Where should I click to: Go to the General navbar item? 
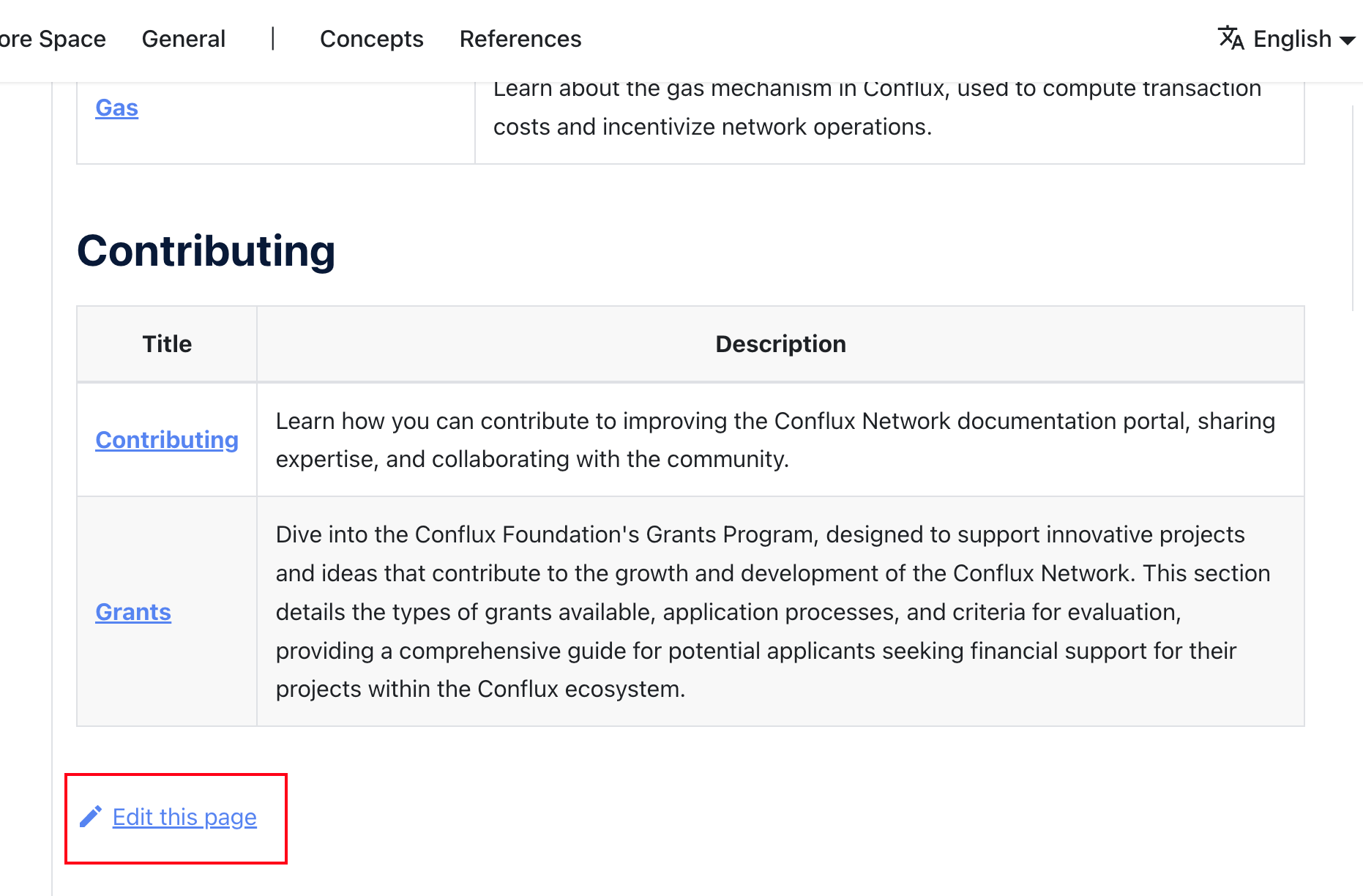coord(183,39)
